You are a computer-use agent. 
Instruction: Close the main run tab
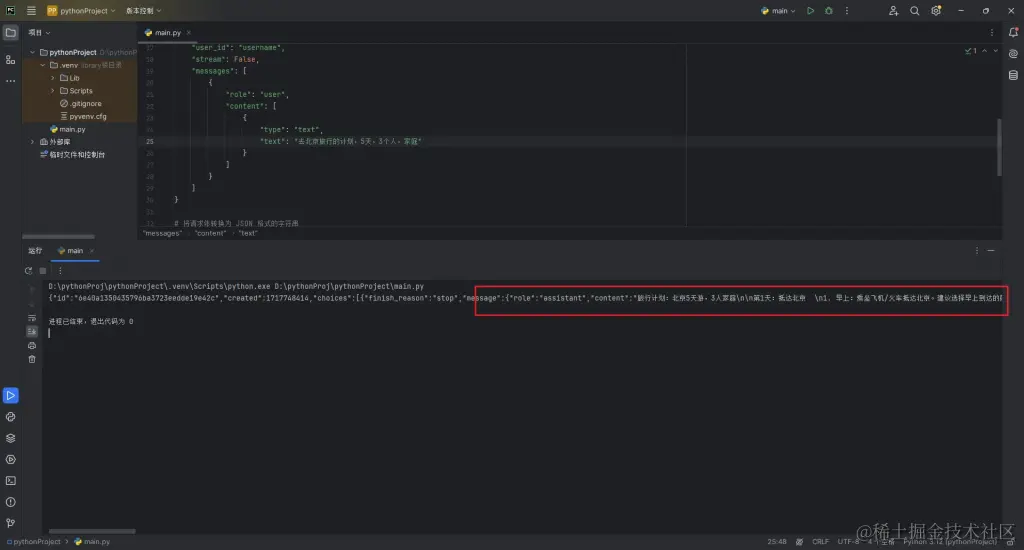pyautogui.click(x=92, y=251)
